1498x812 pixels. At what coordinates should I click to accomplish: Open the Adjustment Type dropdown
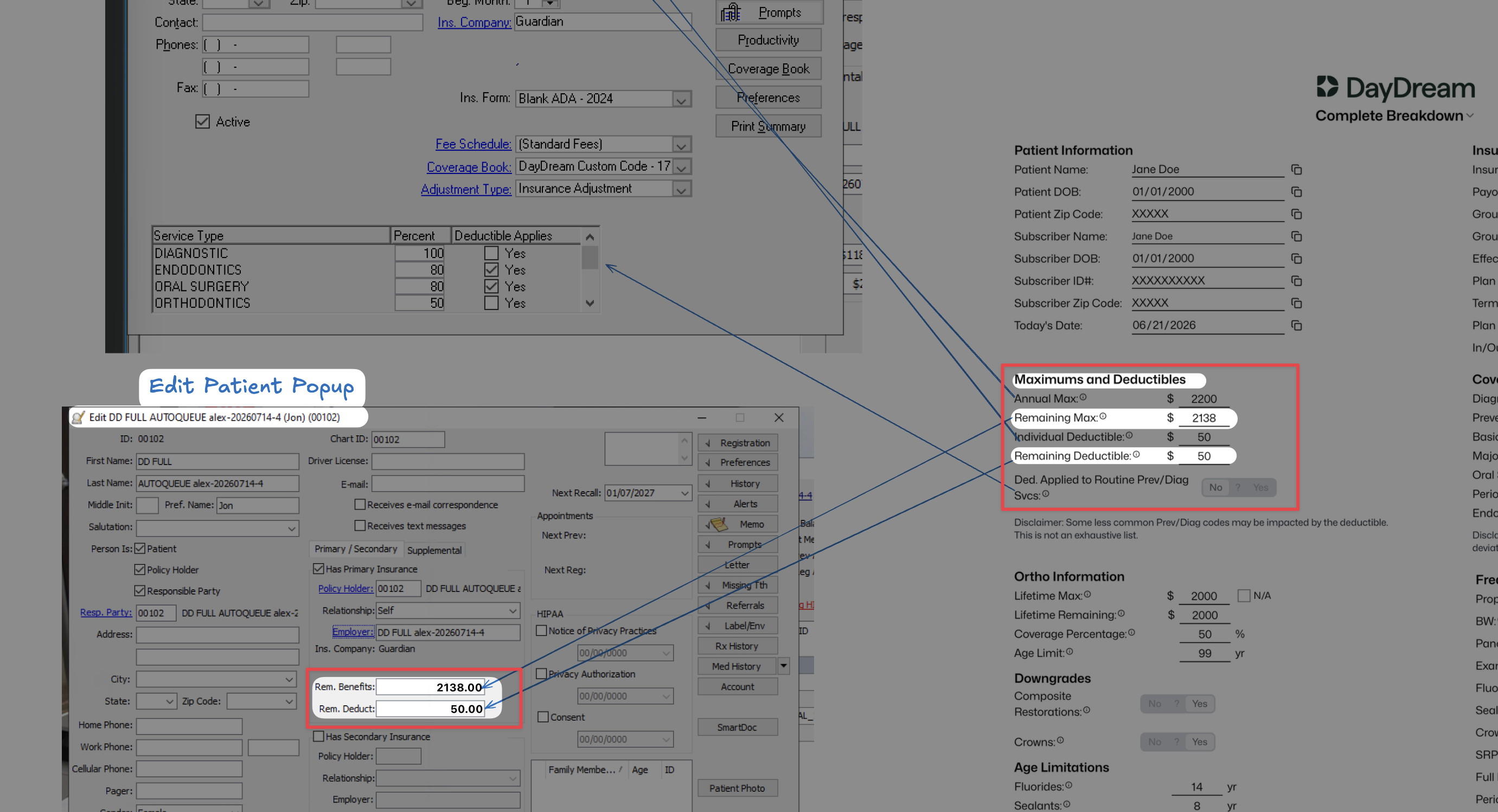(x=681, y=190)
